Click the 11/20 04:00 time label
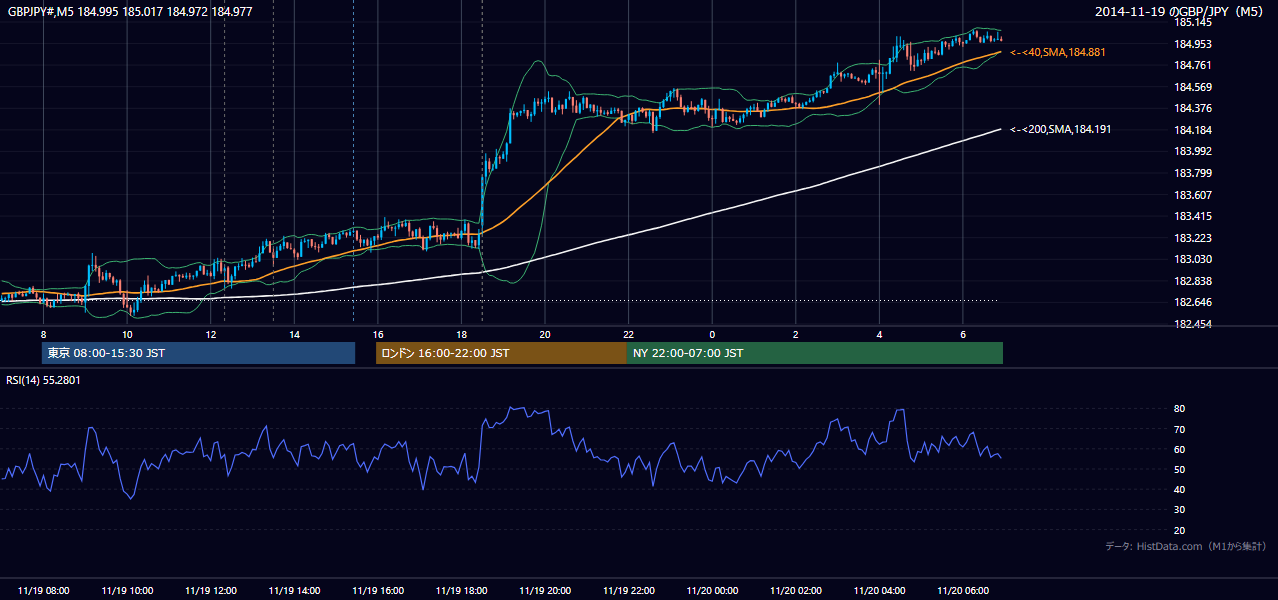This screenshot has width=1278, height=600. pos(879,591)
